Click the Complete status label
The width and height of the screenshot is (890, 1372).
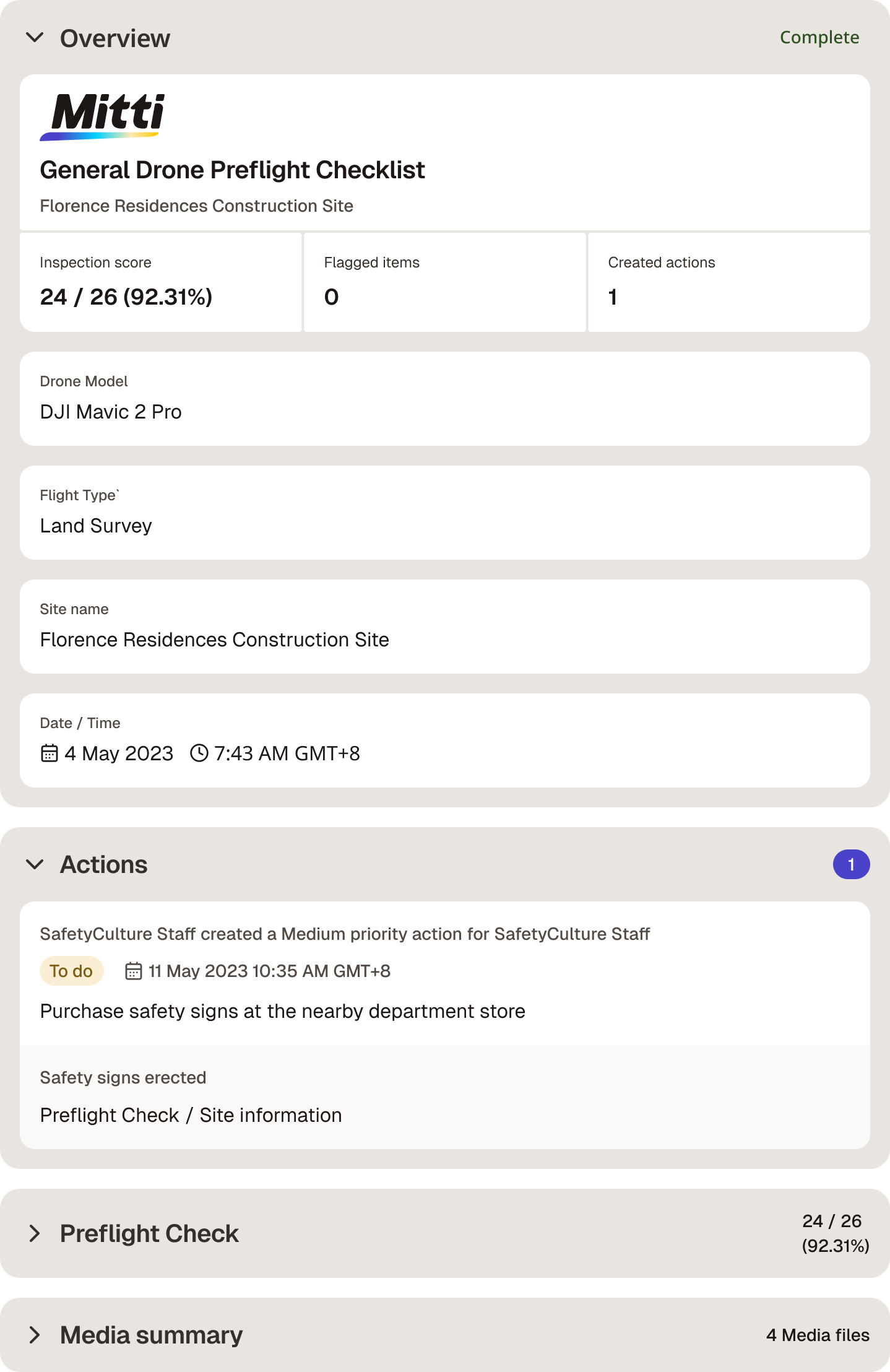(x=819, y=38)
